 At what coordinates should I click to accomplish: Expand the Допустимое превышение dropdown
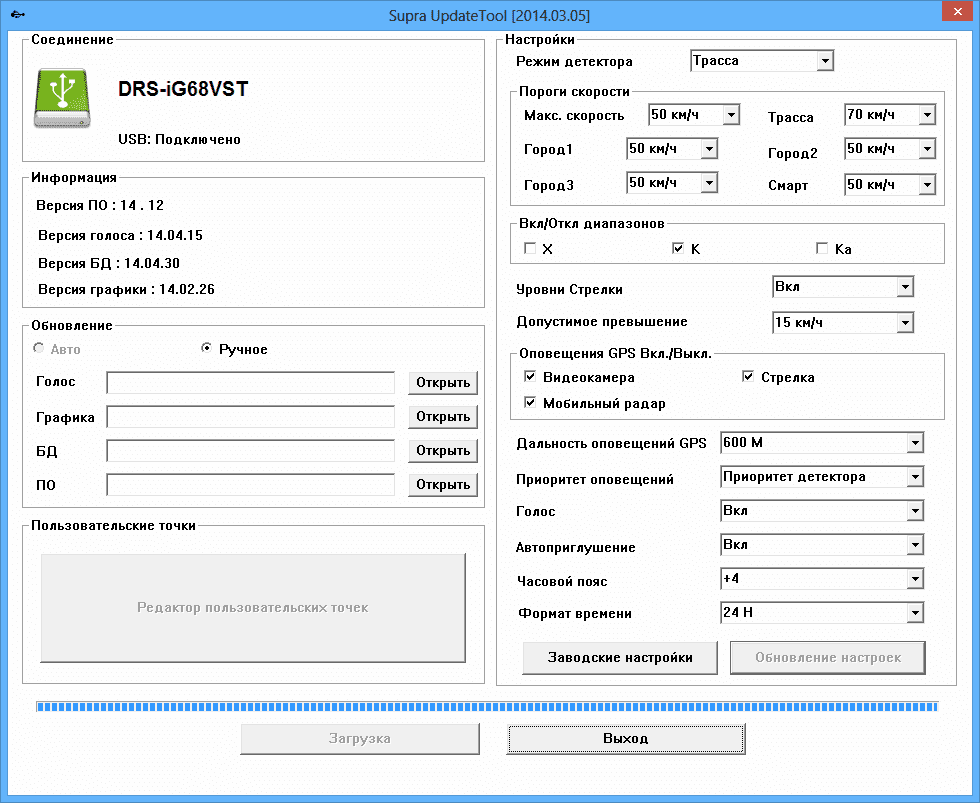tap(842, 322)
